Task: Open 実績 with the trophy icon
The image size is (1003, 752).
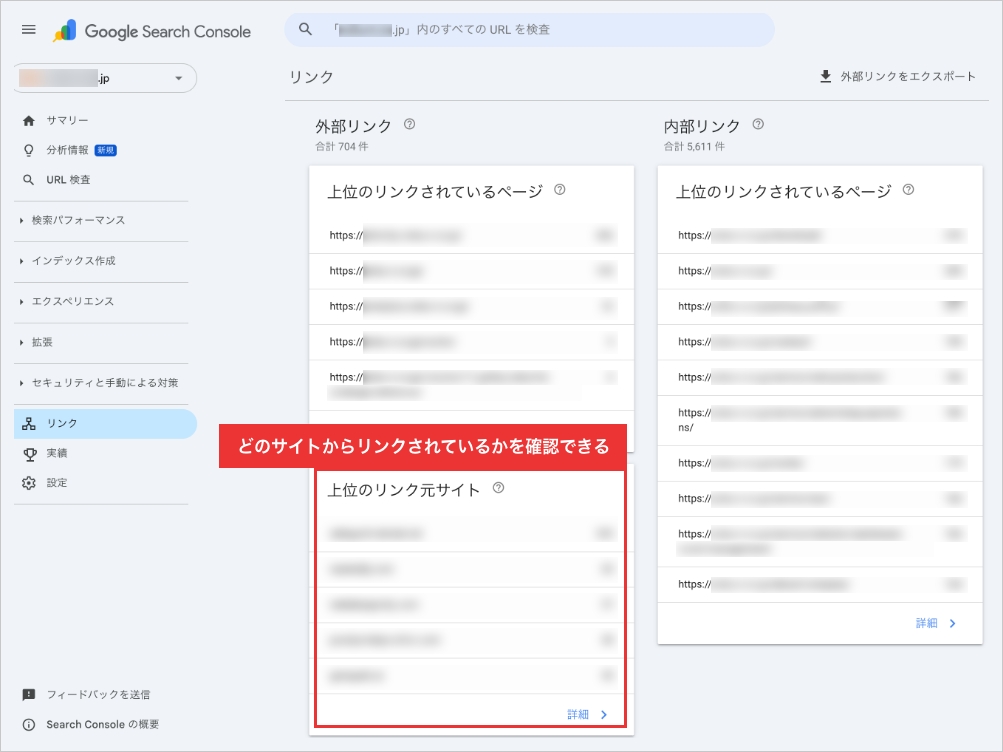Action: (x=57, y=453)
